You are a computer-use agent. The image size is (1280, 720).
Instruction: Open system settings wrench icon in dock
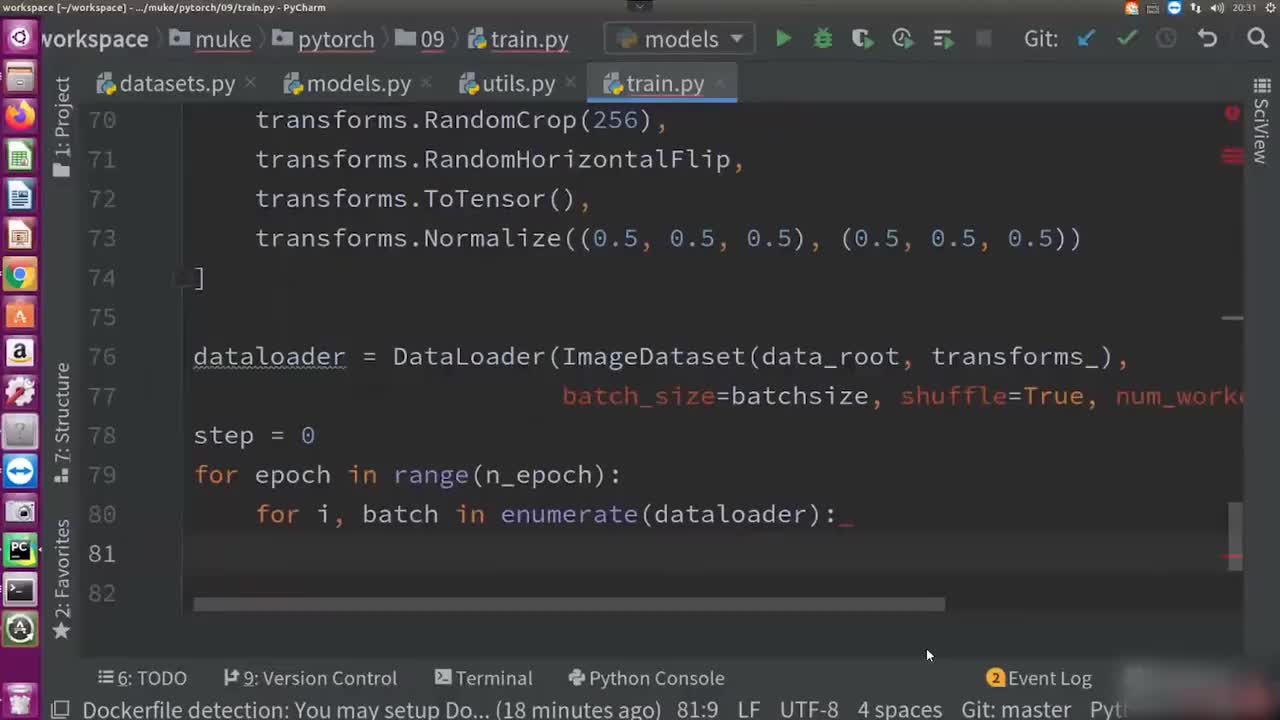(x=20, y=392)
